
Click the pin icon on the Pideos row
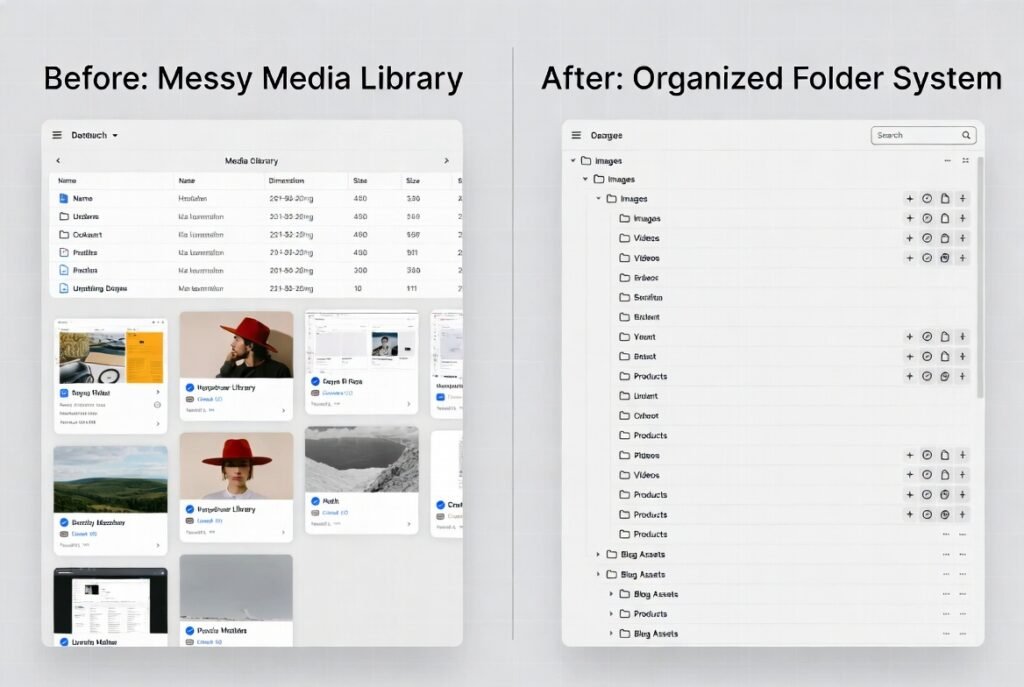point(963,455)
